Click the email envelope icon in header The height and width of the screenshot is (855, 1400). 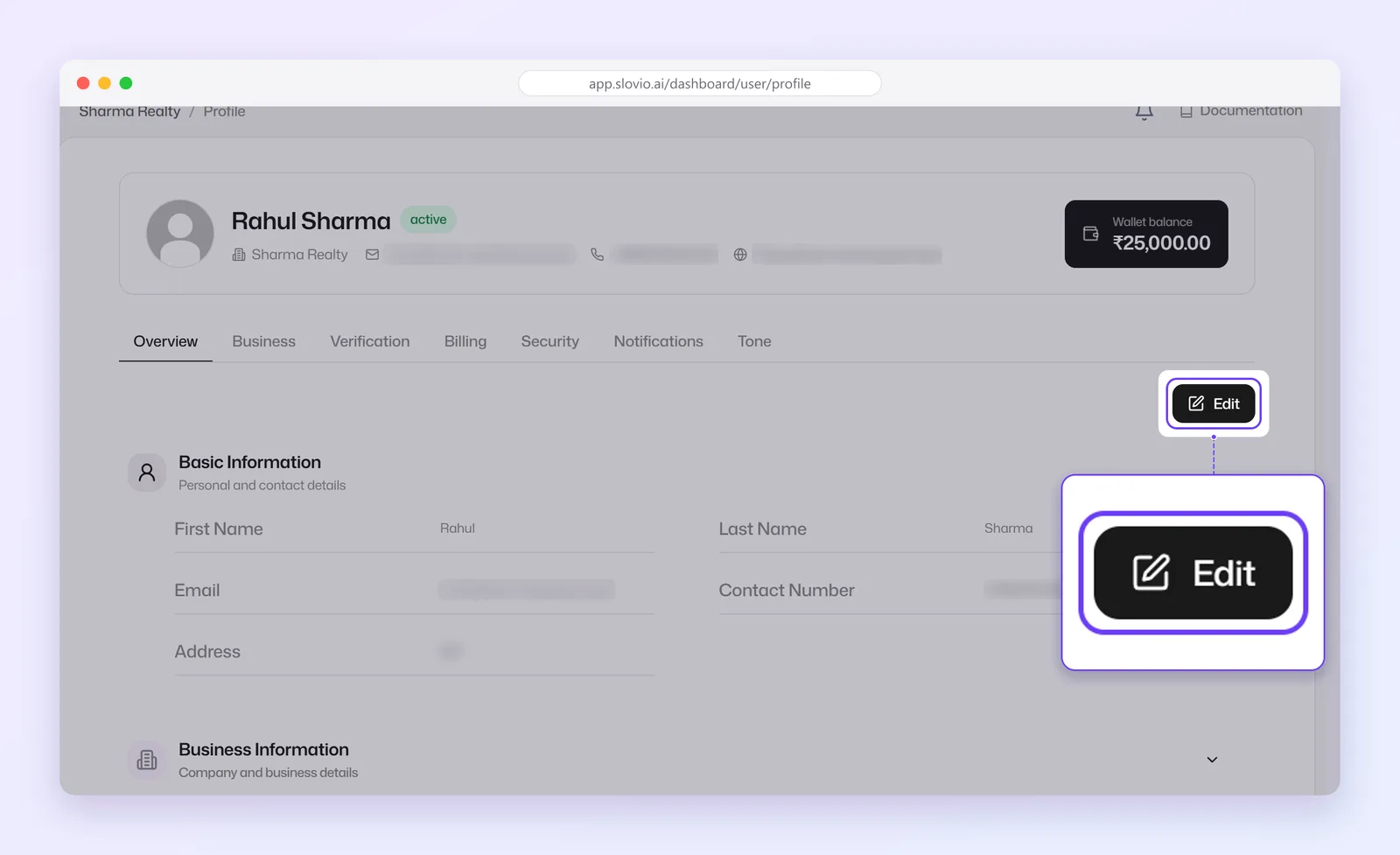coord(372,255)
